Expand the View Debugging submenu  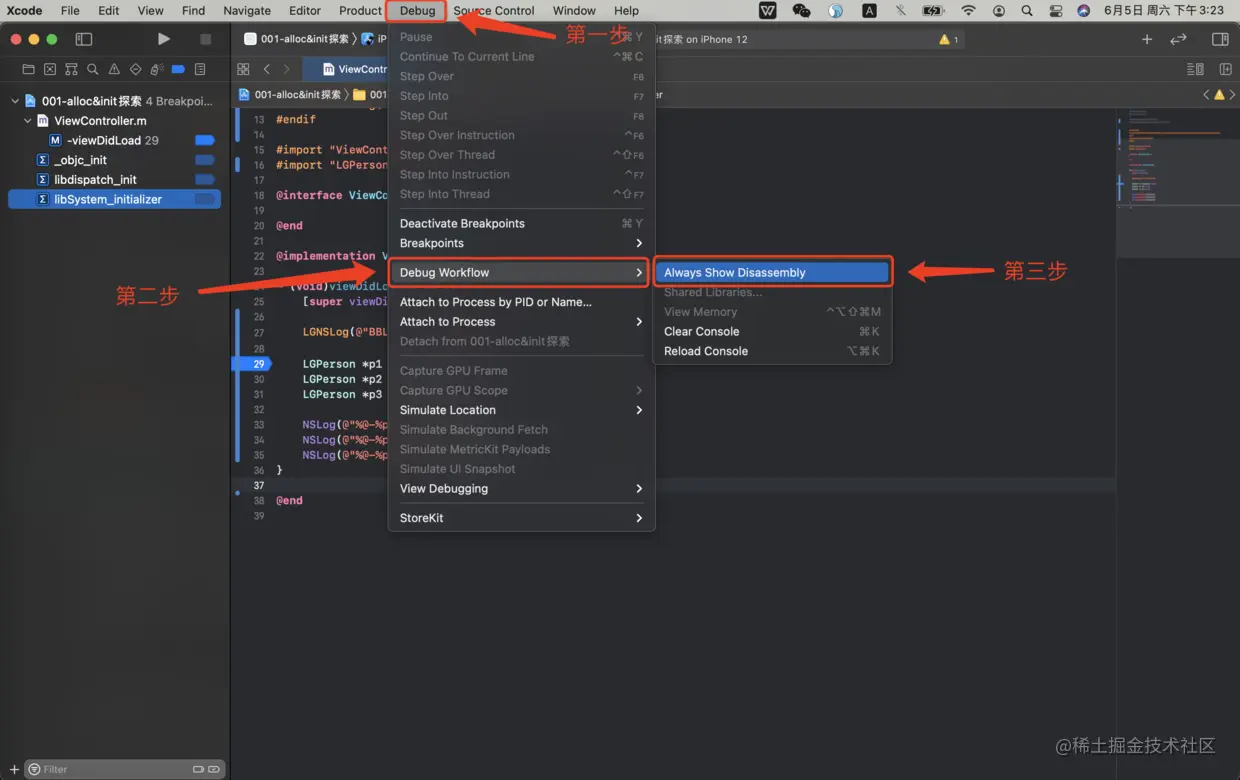click(521, 488)
